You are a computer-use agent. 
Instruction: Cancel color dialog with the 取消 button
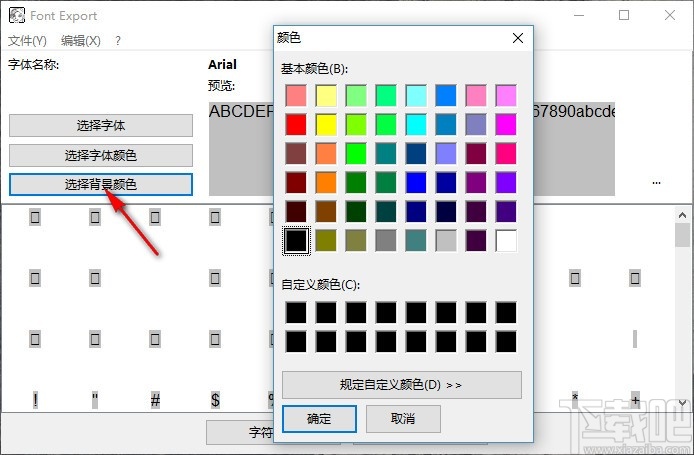pos(403,419)
